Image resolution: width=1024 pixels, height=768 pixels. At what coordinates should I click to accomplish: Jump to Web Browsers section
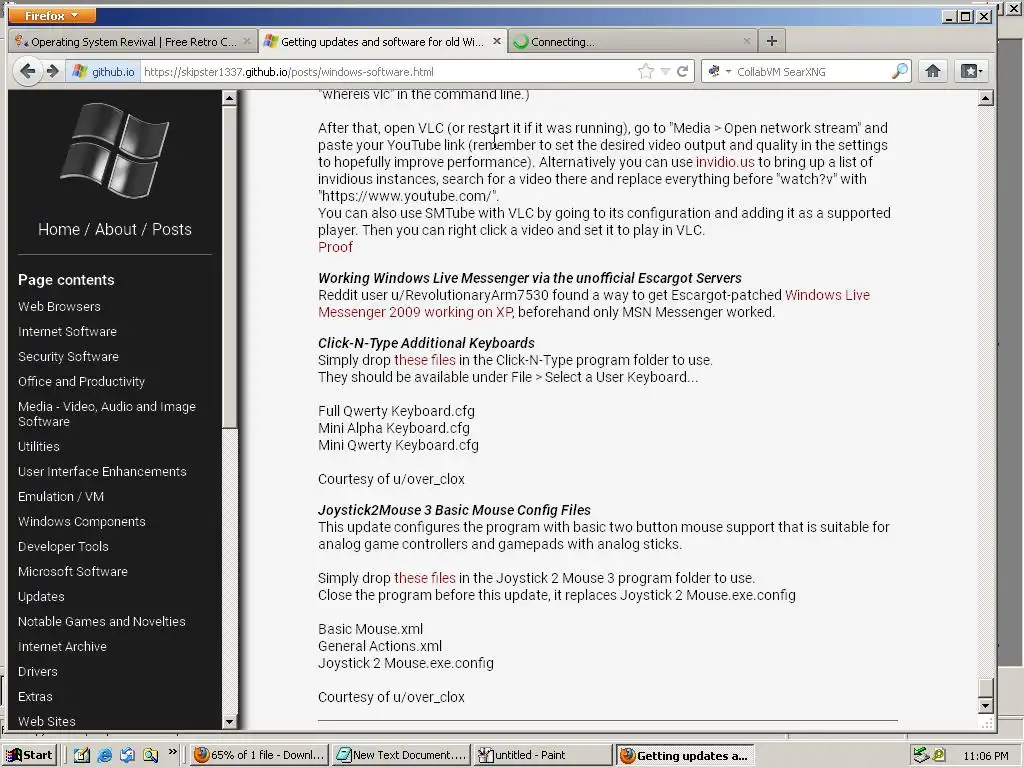pyautogui.click(x=59, y=306)
